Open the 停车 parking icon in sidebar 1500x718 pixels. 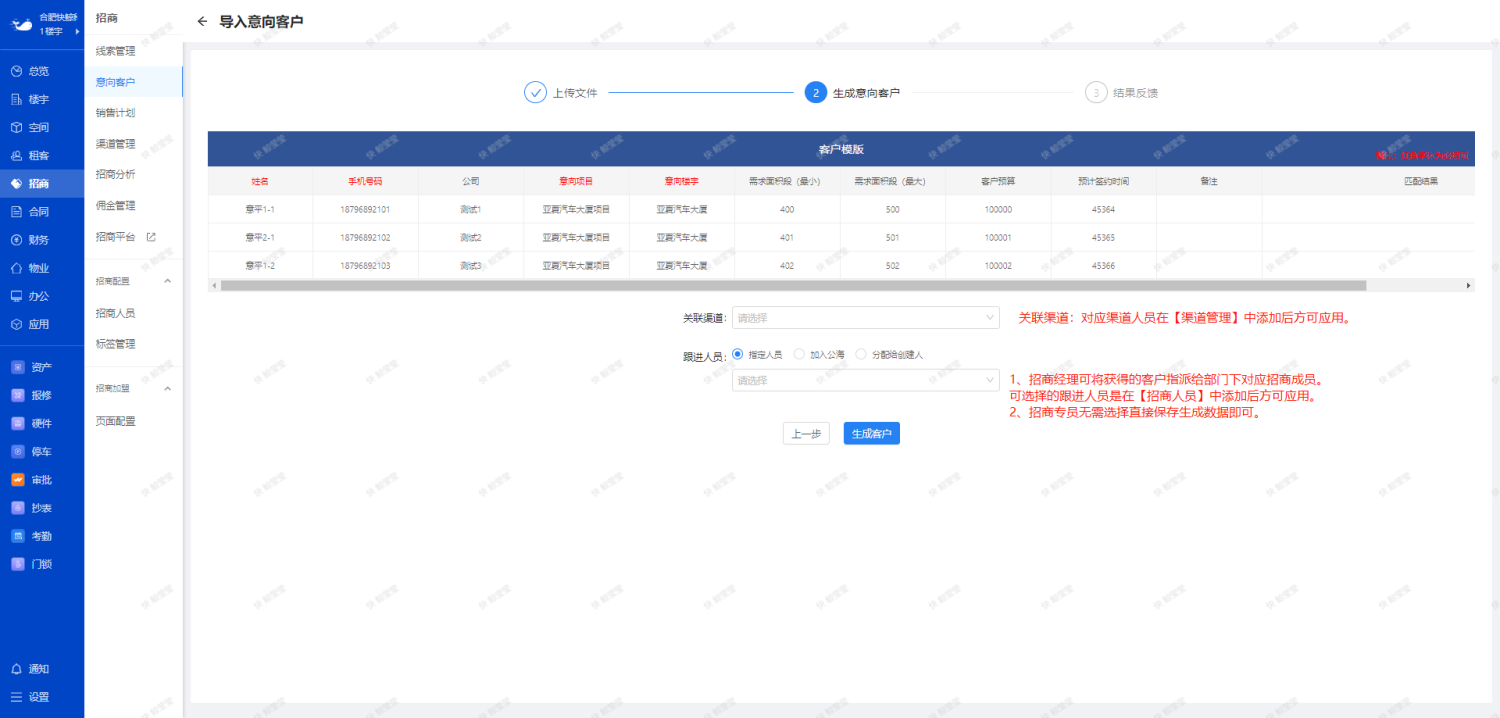pos(17,451)
